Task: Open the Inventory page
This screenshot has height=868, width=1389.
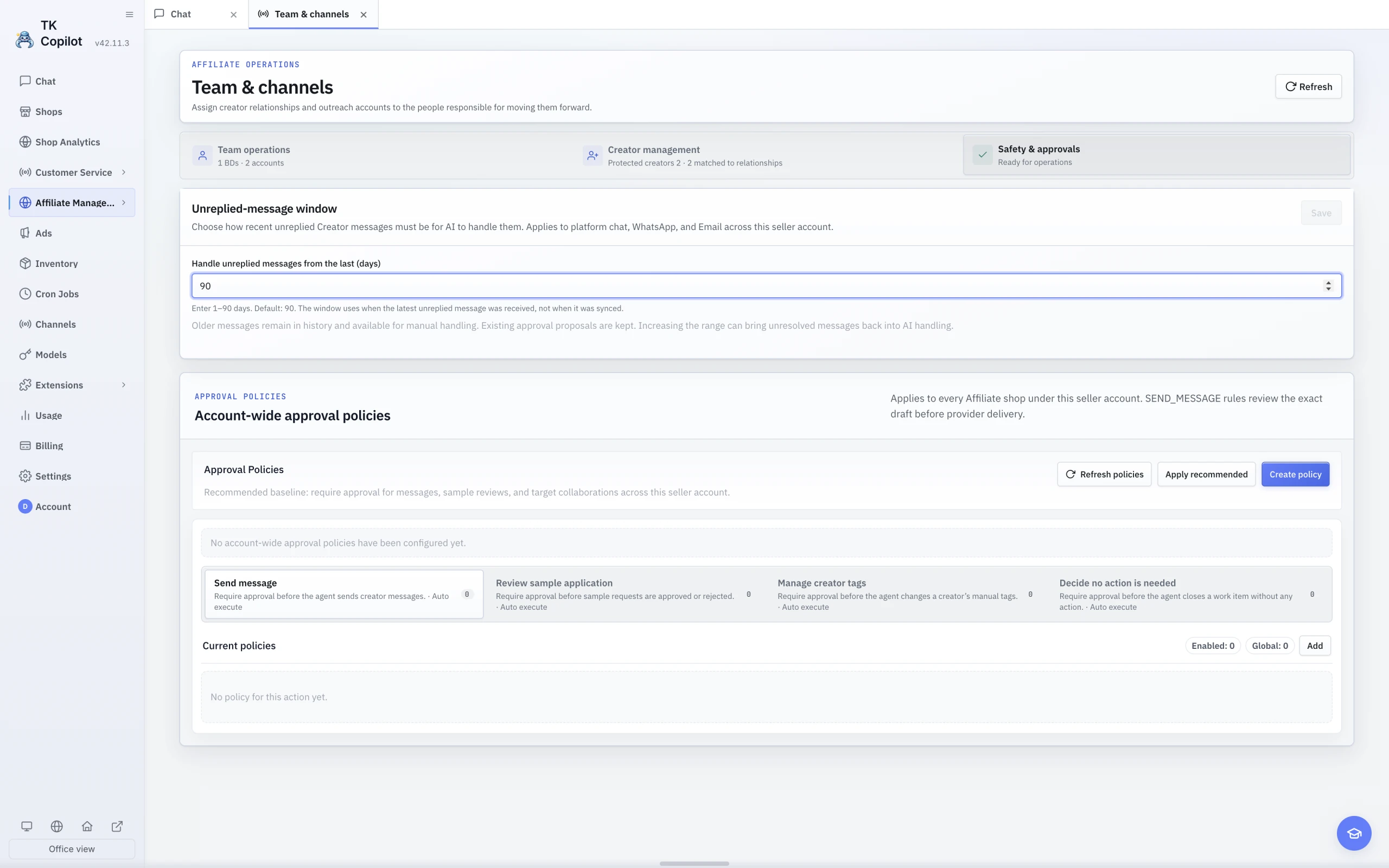Action: click(x=72, y=264)
